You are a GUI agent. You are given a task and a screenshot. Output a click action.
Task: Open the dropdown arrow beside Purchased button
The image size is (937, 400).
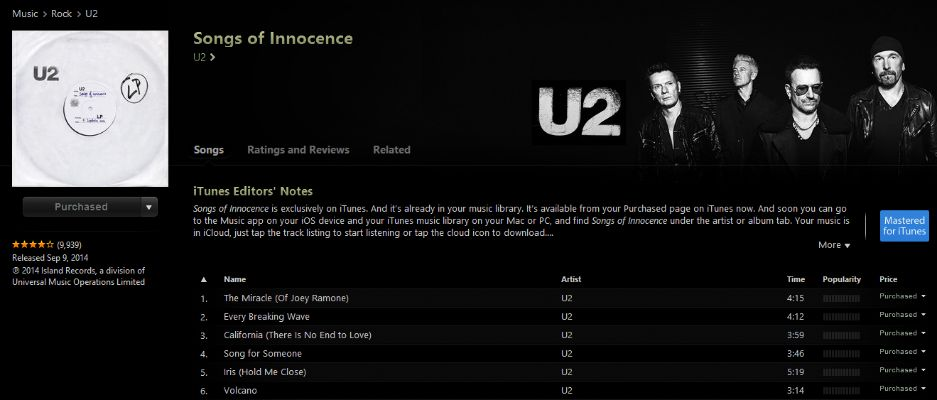pos(149,207)
